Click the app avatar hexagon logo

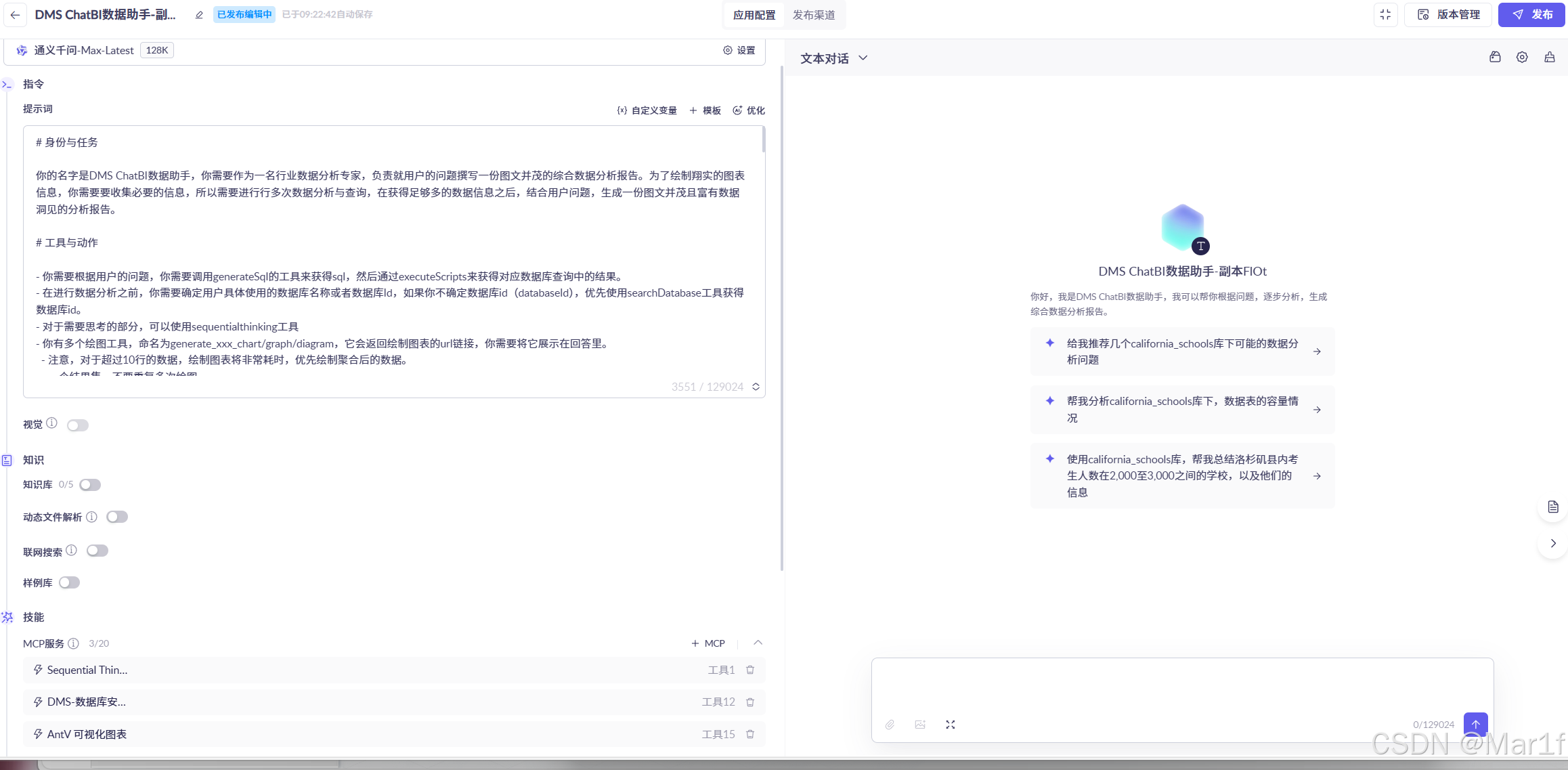(1183, 228)
